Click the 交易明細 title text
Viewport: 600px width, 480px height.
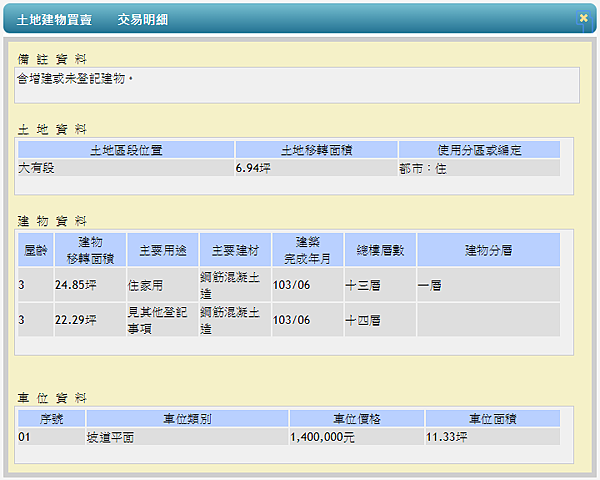pos(142,20)
